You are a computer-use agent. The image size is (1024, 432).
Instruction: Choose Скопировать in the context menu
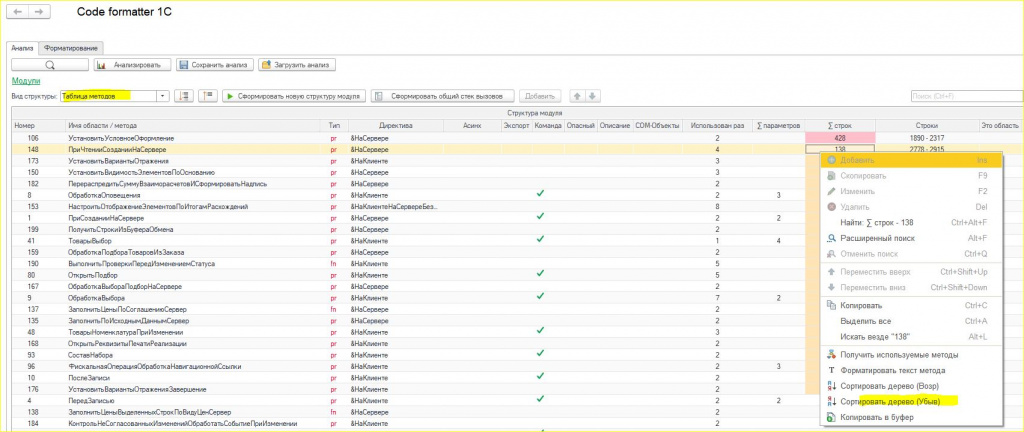[x=910, y=176]
